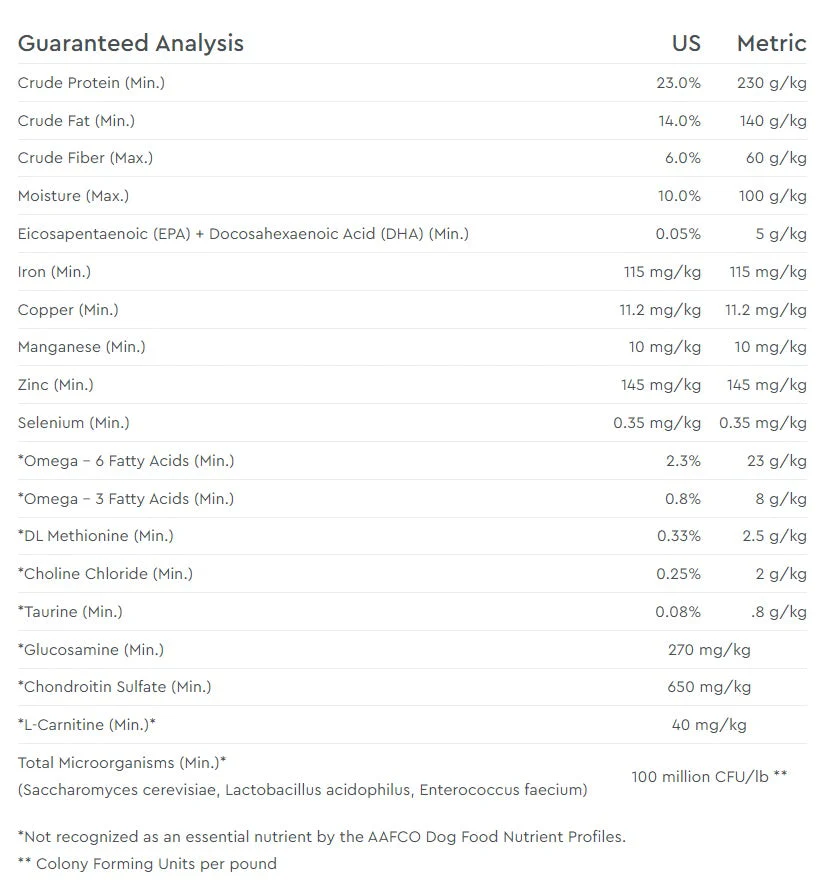
Task: Click the Selenium (Min.) row label
Action: (74, 423)
